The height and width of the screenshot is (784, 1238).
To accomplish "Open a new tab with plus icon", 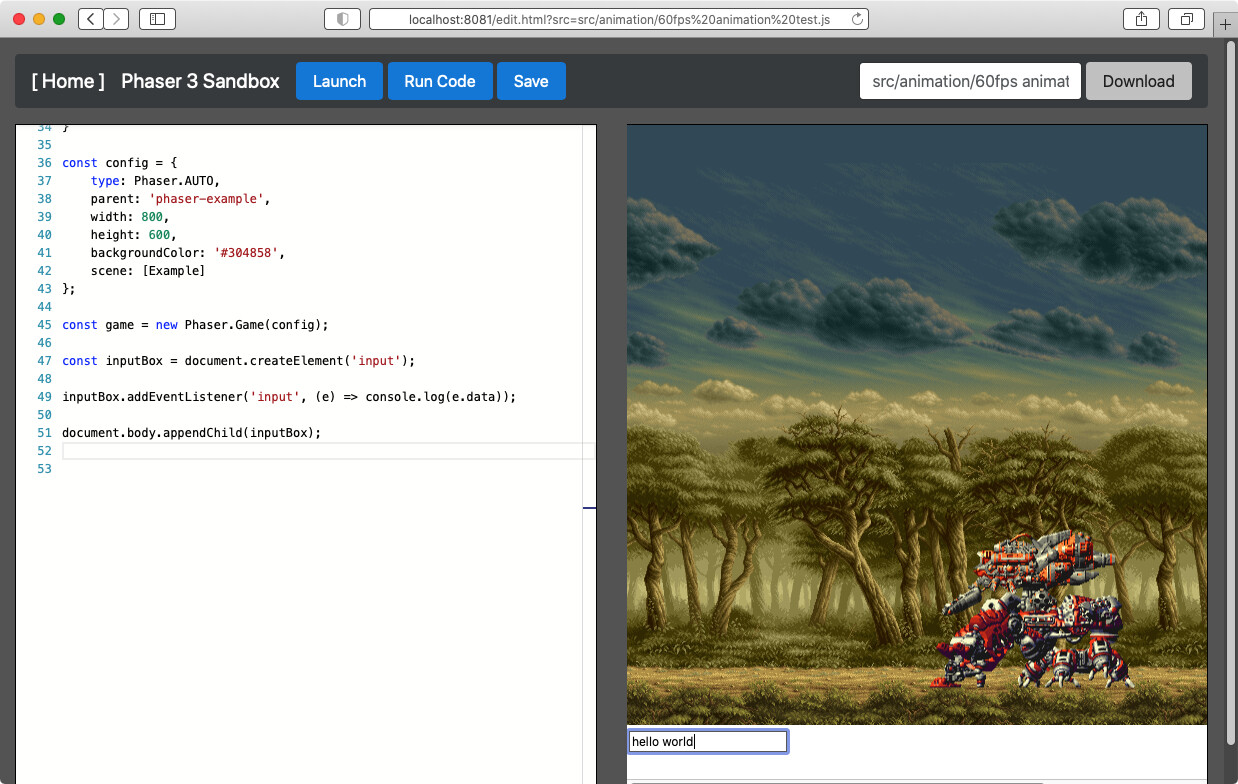I will point(1226,24).
